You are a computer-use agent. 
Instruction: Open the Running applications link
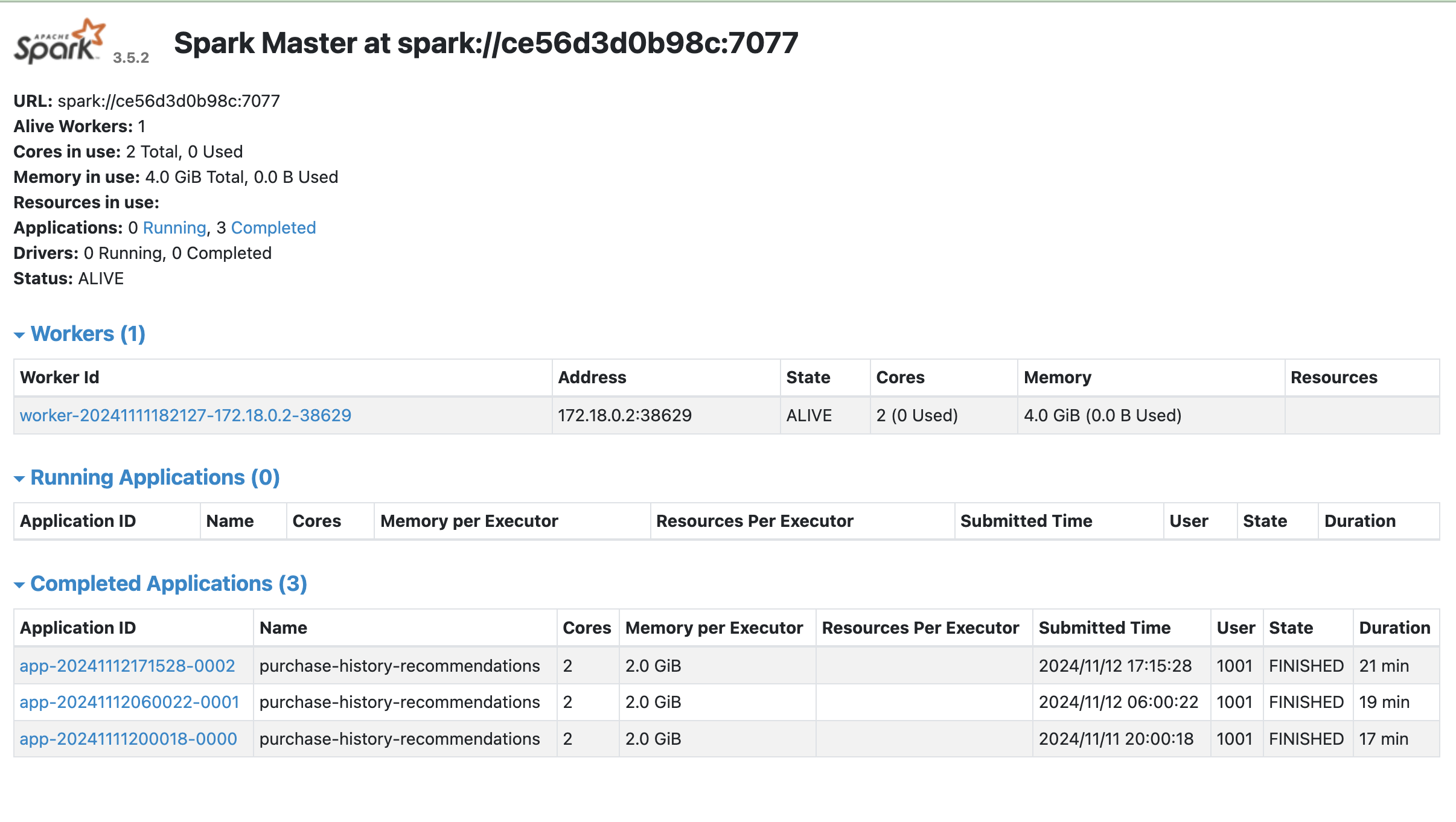(174, 228)
